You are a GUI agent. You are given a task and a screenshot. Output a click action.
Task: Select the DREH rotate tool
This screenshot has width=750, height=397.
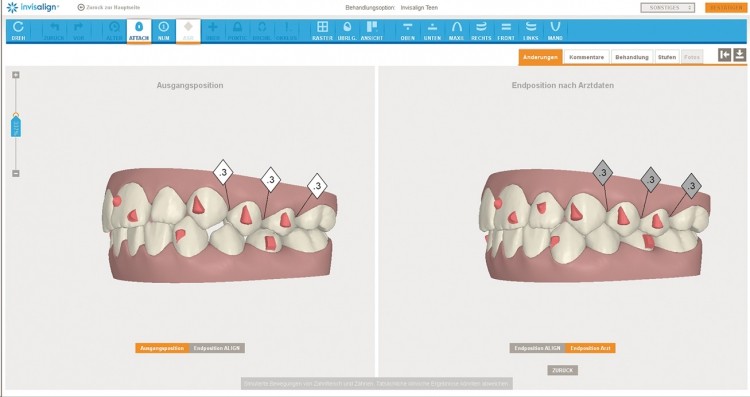pos(18,31)
